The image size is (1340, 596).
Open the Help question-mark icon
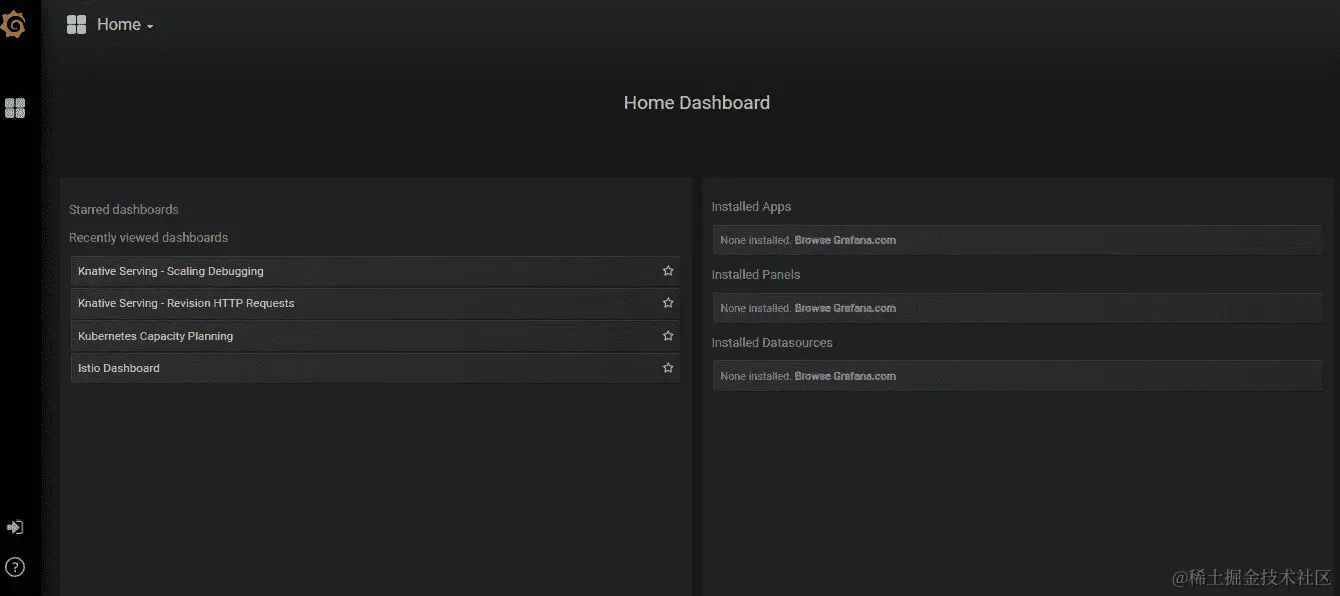[x=14, y=567]
